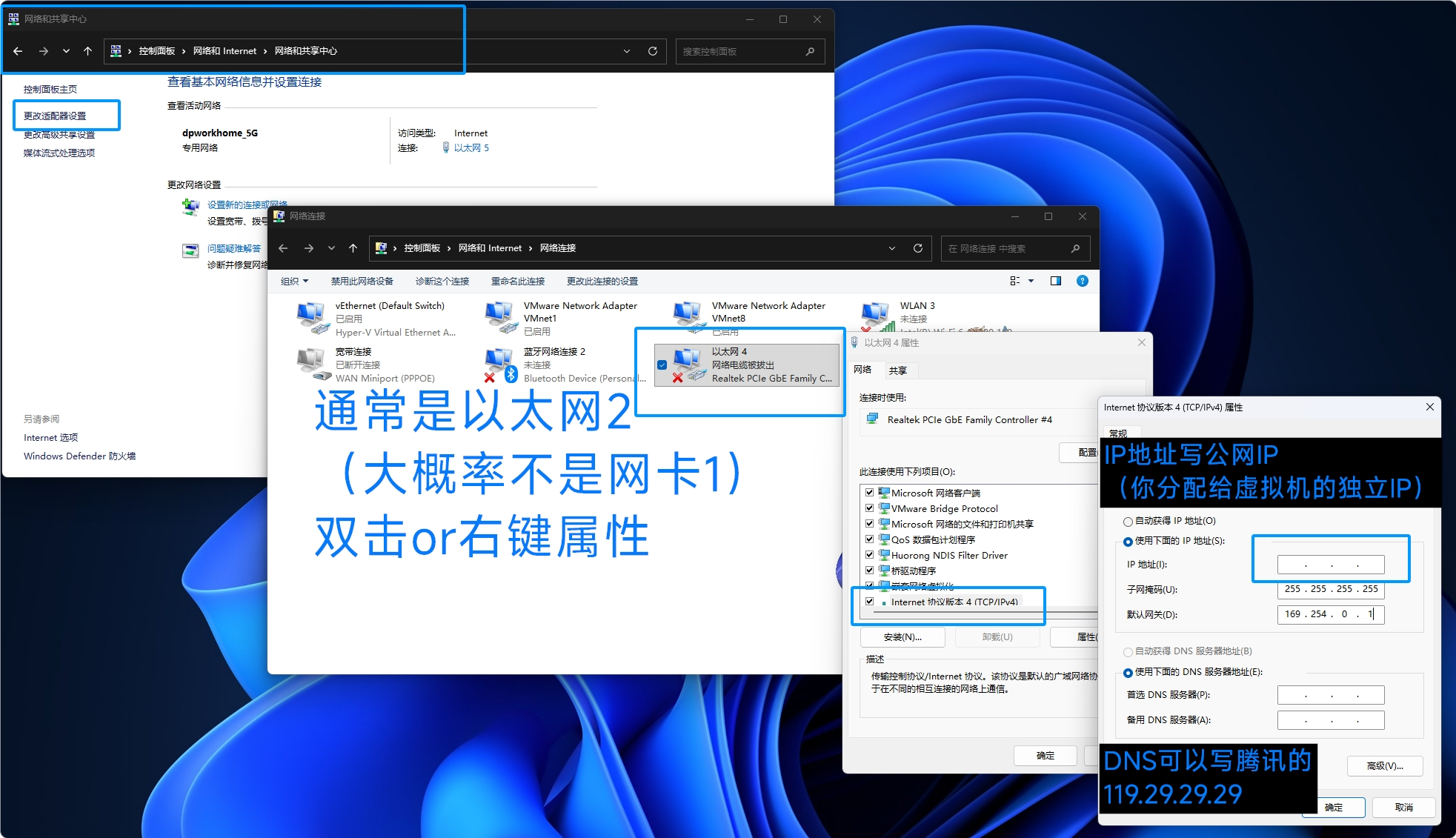The image size is (1456, 838).
Task: Click 默认网关(D) input field
Action: coord(1331,614)
